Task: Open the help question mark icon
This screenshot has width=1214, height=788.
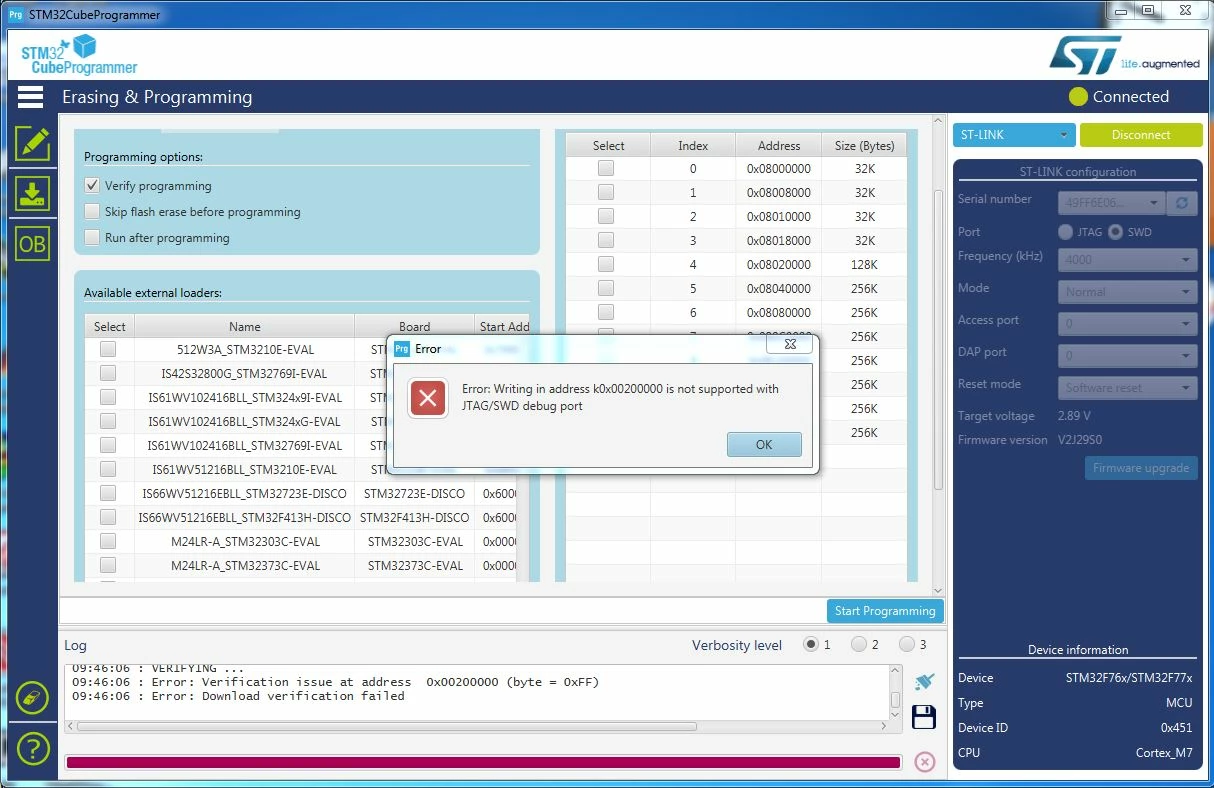Action: tap(32, 748)
